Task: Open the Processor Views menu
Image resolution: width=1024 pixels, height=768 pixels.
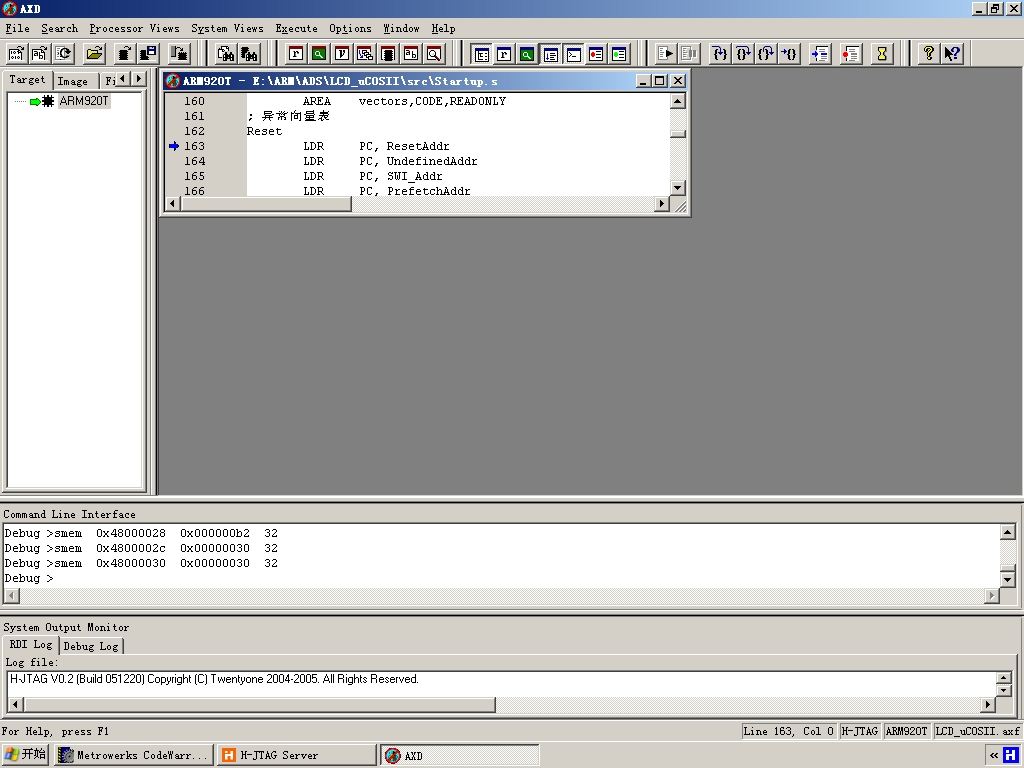Action: 135,29
